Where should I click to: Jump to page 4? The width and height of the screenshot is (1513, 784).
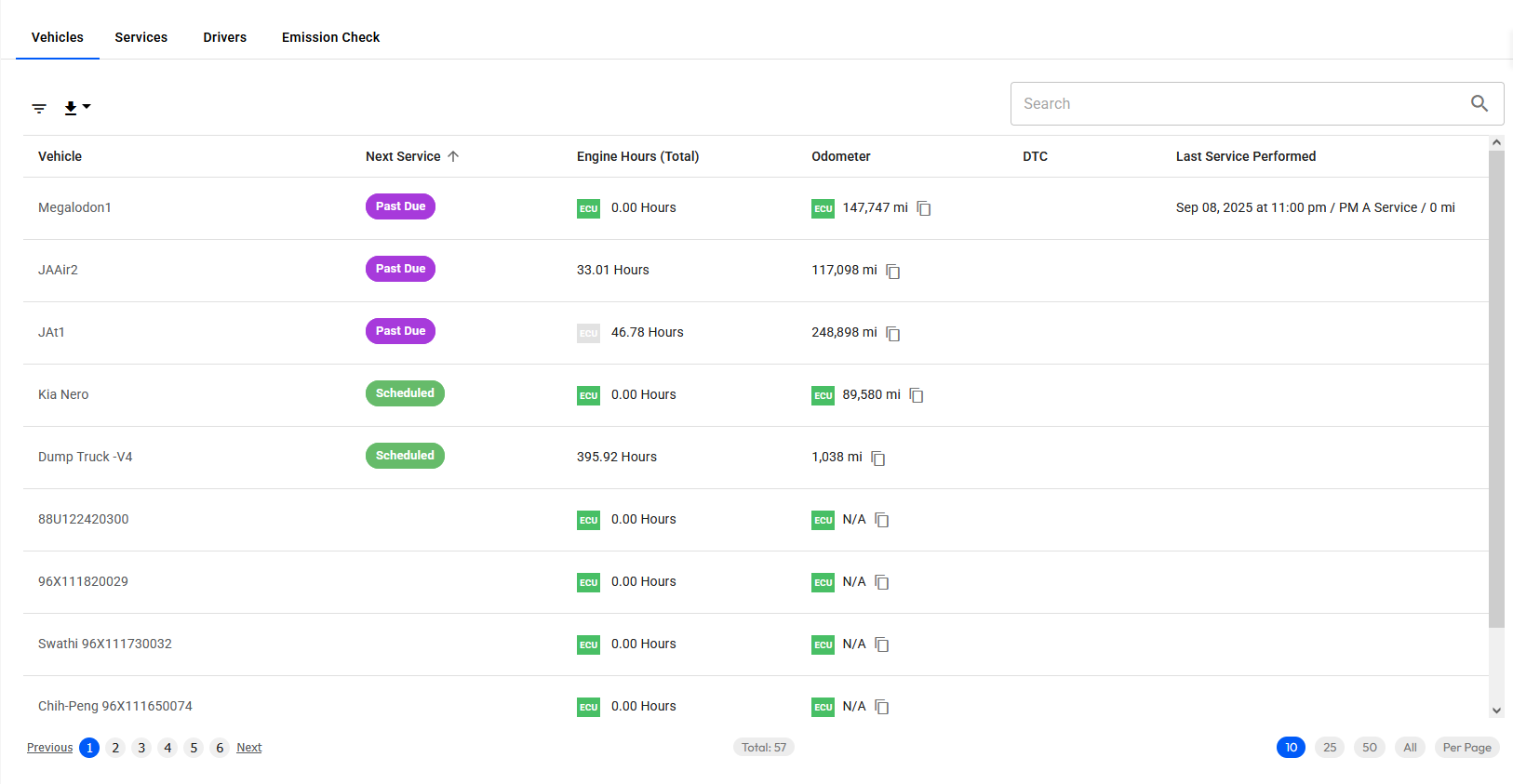167,748
